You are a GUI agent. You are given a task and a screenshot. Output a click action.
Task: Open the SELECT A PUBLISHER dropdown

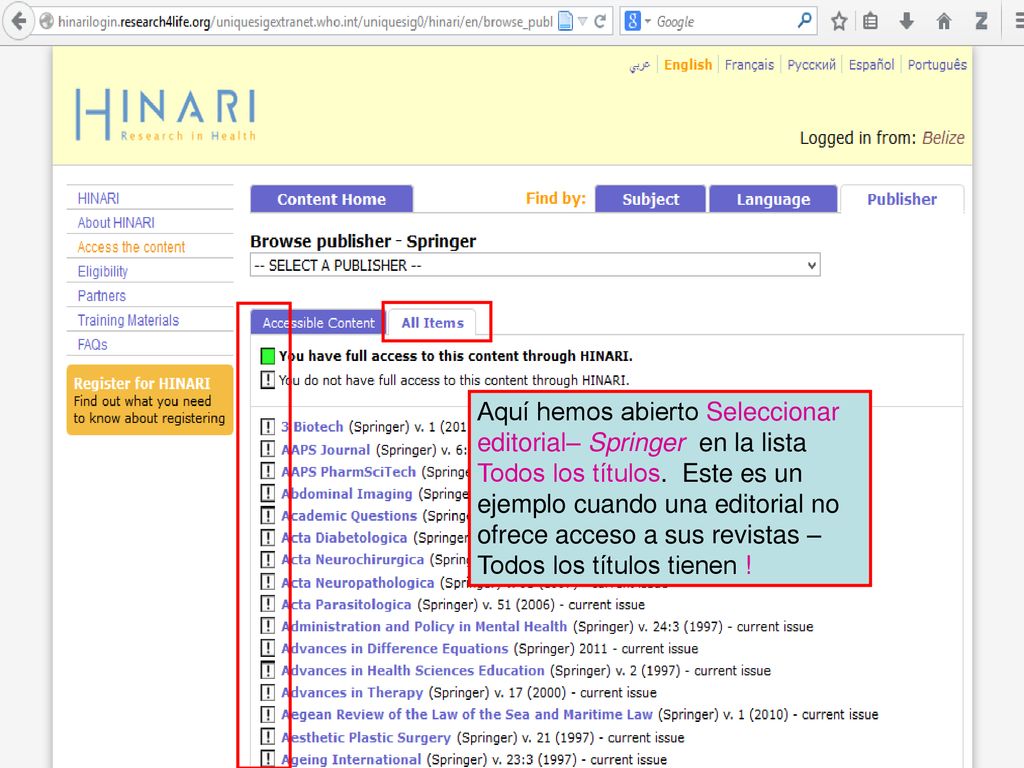(x=535, y=265)
